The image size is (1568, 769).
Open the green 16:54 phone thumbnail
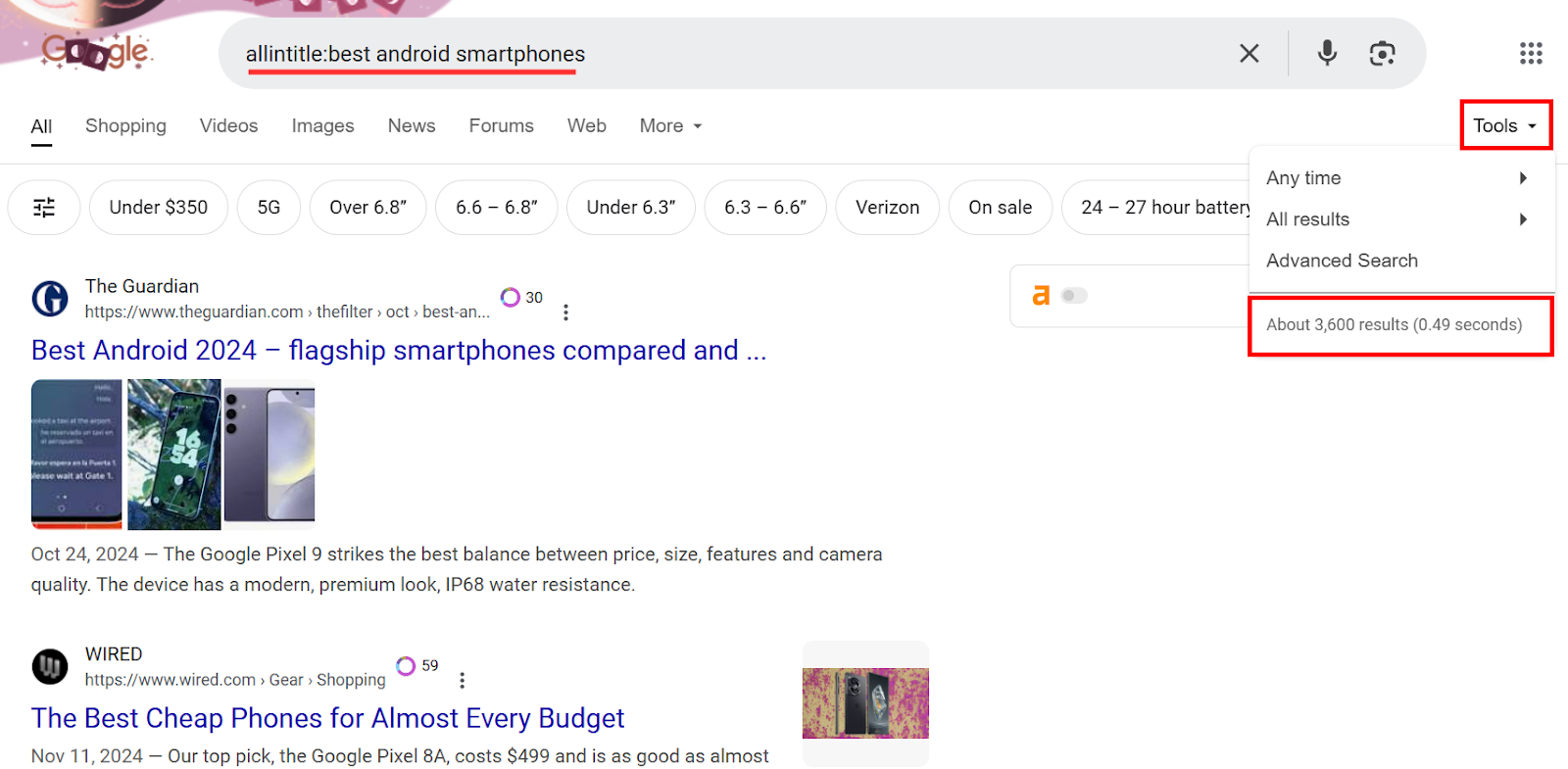(174, 454)
